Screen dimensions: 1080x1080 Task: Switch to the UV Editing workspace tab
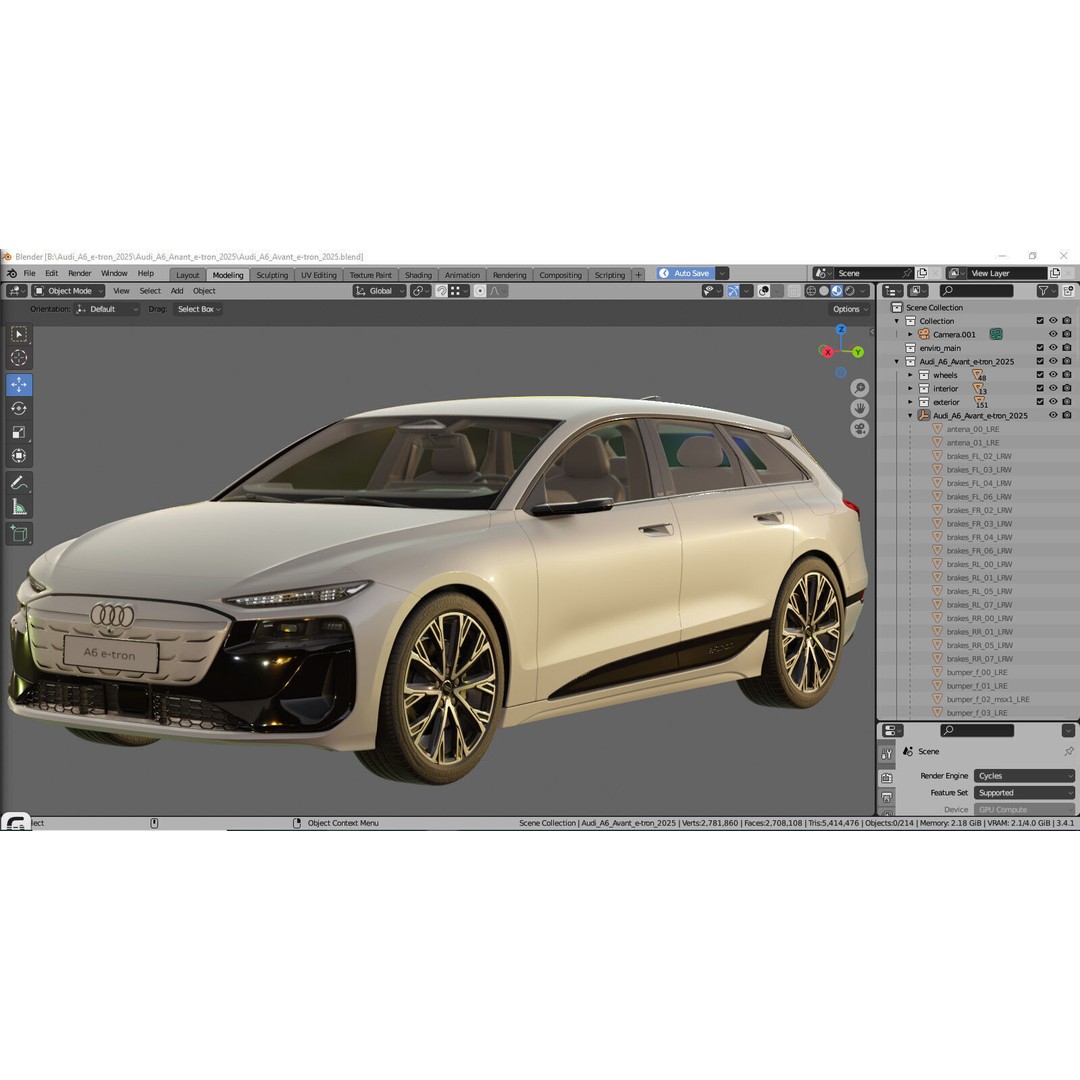point(319,275)
